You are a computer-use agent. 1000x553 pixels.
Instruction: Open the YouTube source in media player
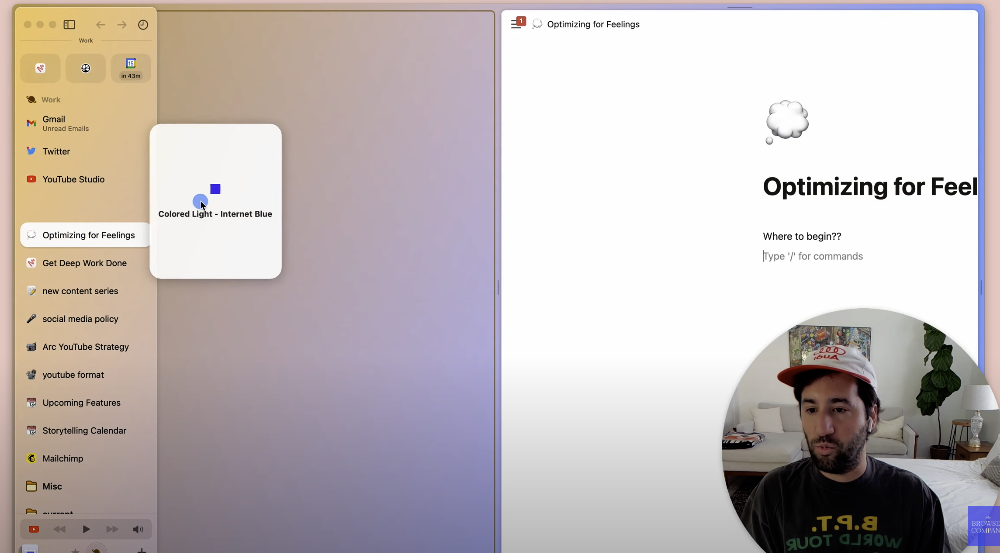click(x=34, y=529)
